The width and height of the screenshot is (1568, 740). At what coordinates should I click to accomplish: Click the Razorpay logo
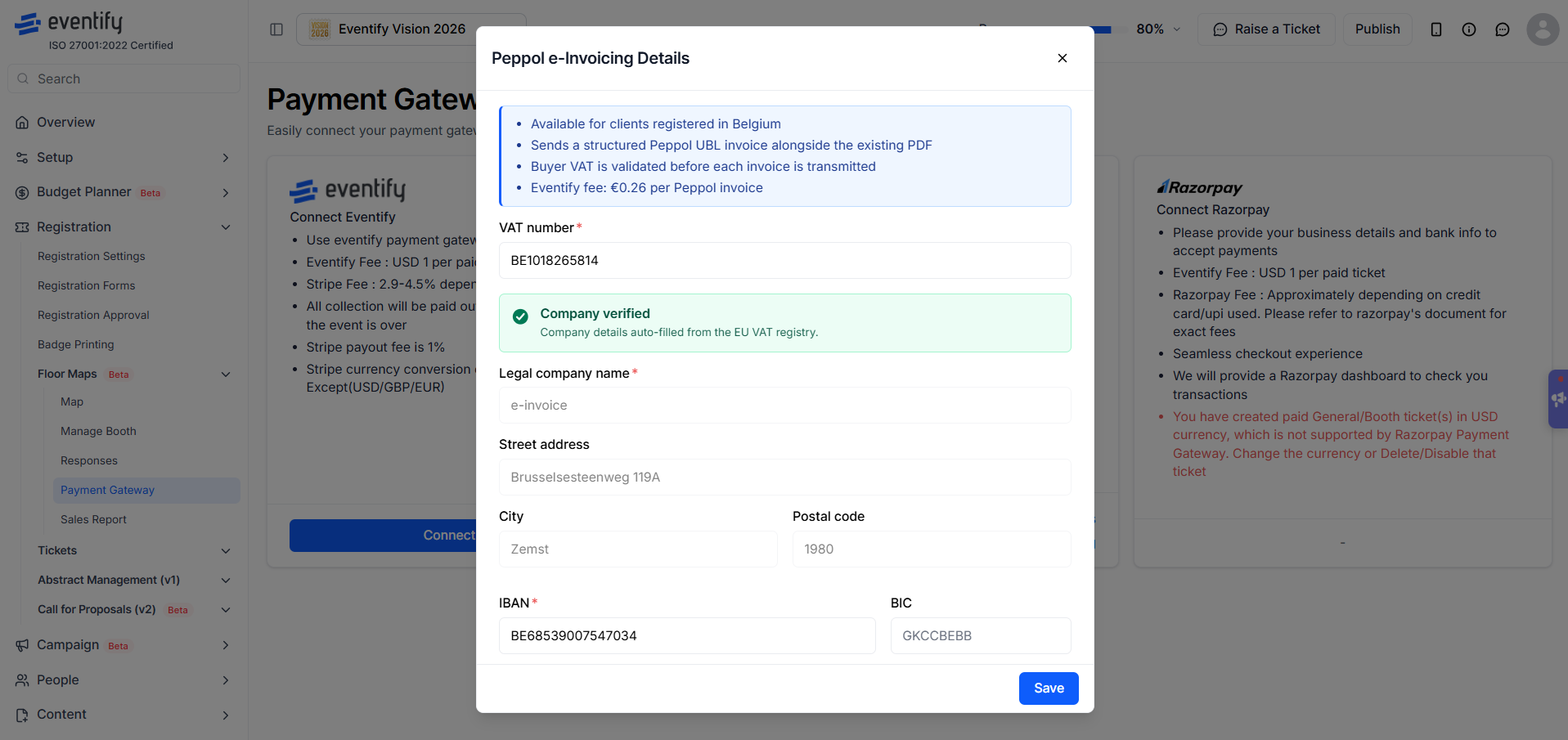[x=1200, y=187]
